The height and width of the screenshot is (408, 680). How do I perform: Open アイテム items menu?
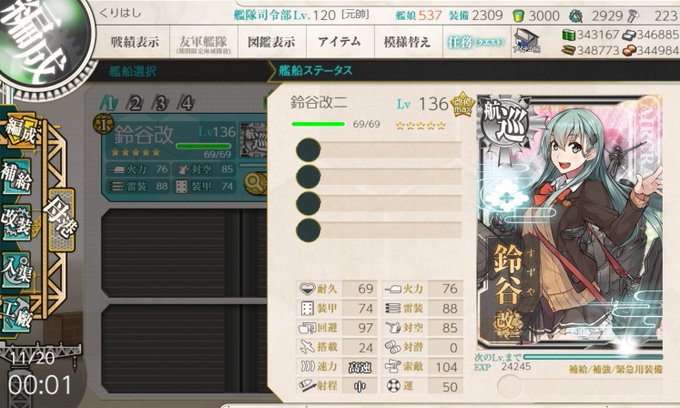(340, 42)
